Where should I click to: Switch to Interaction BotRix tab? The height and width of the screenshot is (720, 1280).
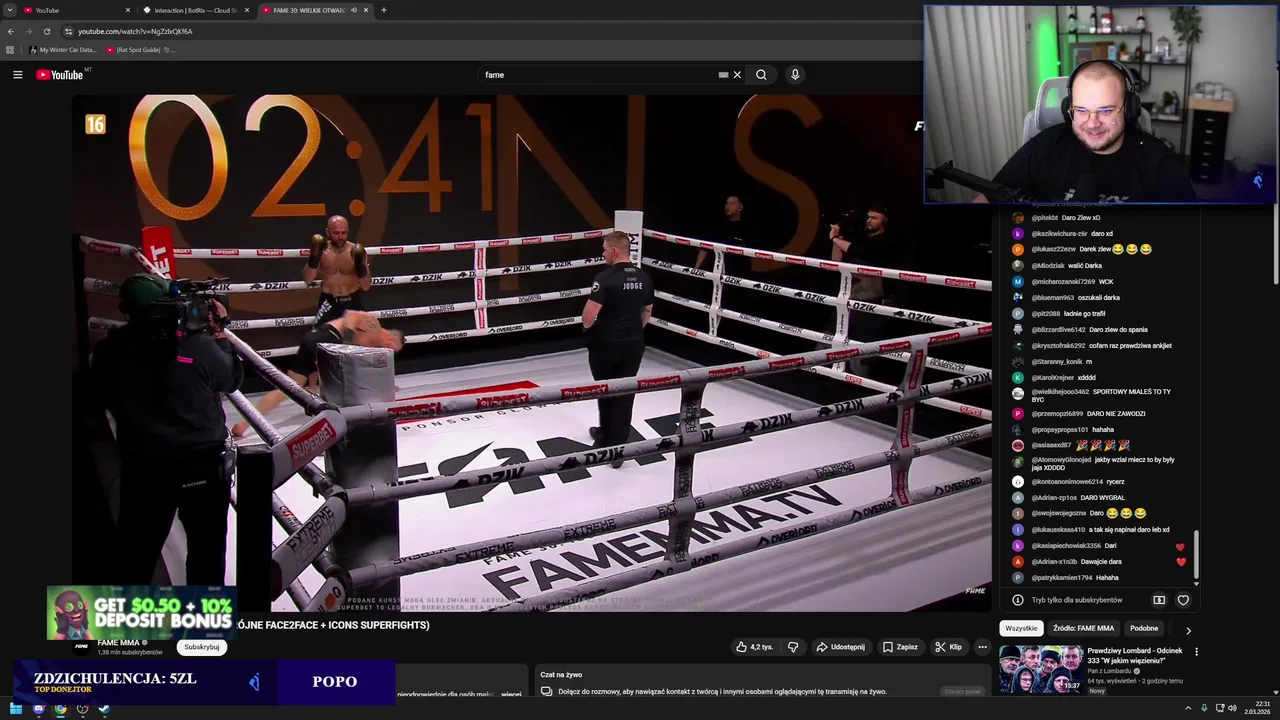(x=196, y=10)
